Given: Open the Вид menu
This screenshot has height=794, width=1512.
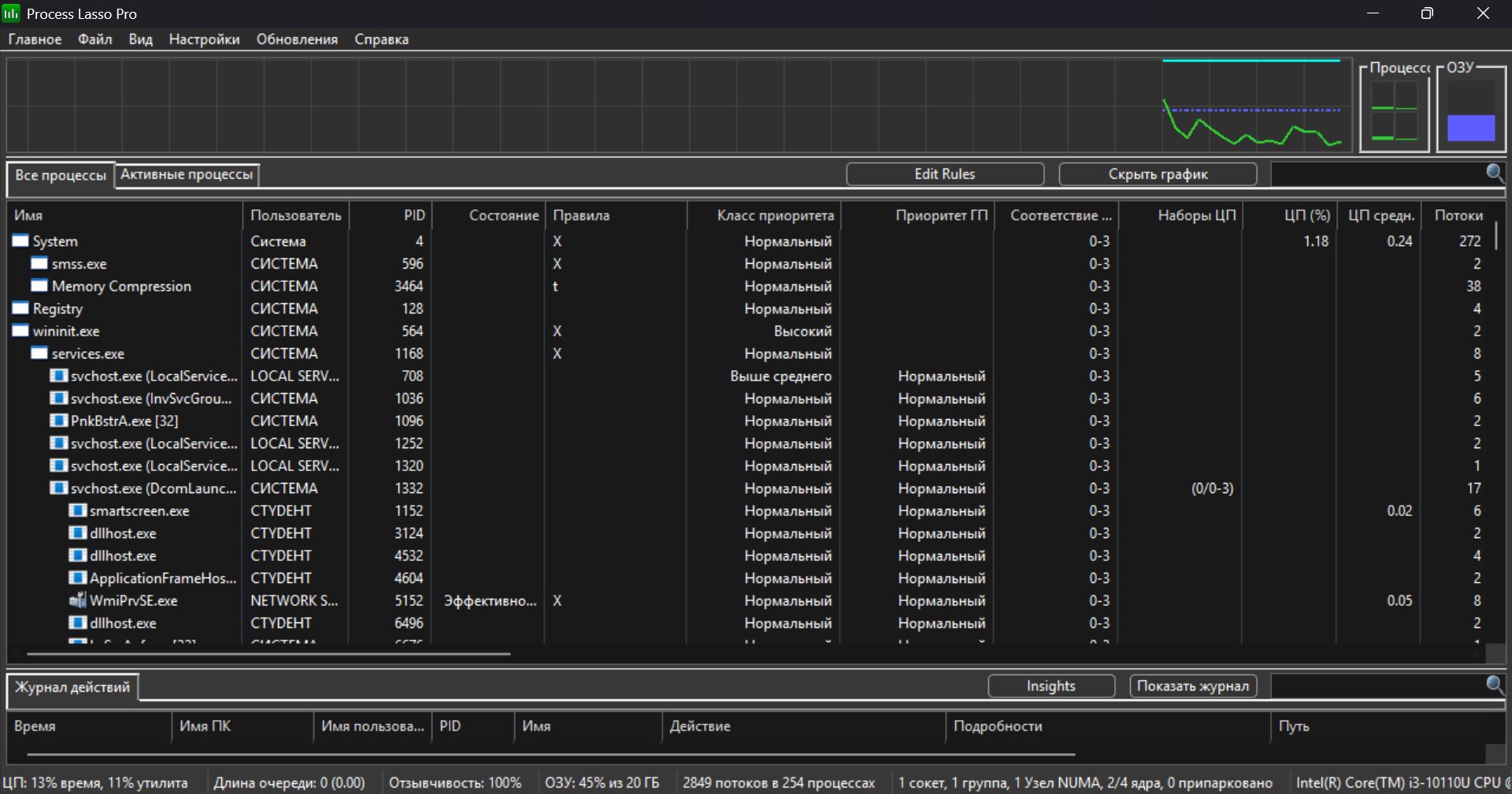Looking at the screenshot, I should click(140, 39).
